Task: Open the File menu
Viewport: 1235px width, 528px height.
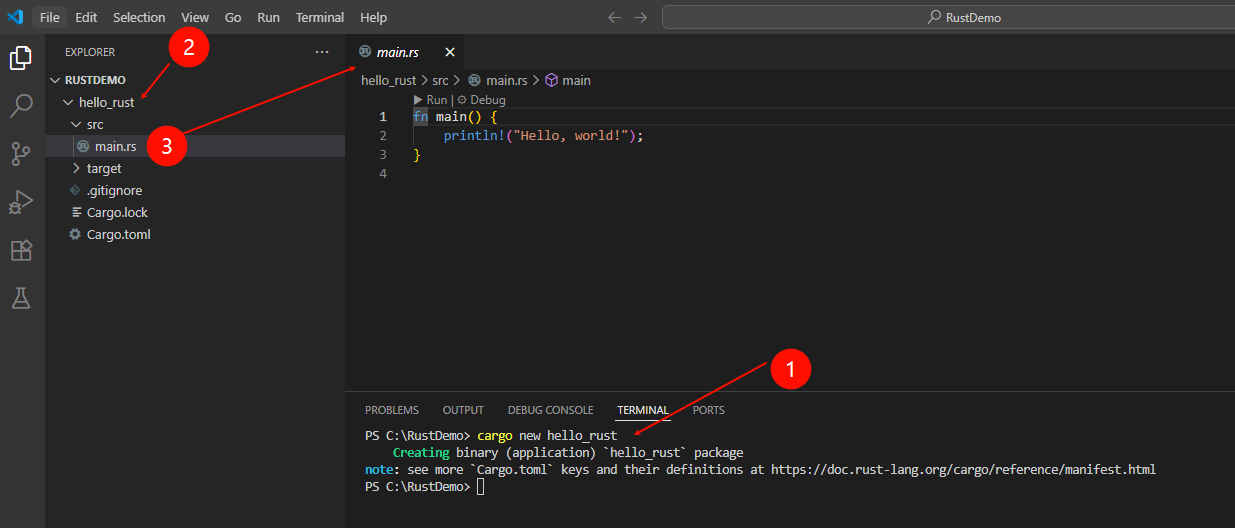Action: click(49, 17)
